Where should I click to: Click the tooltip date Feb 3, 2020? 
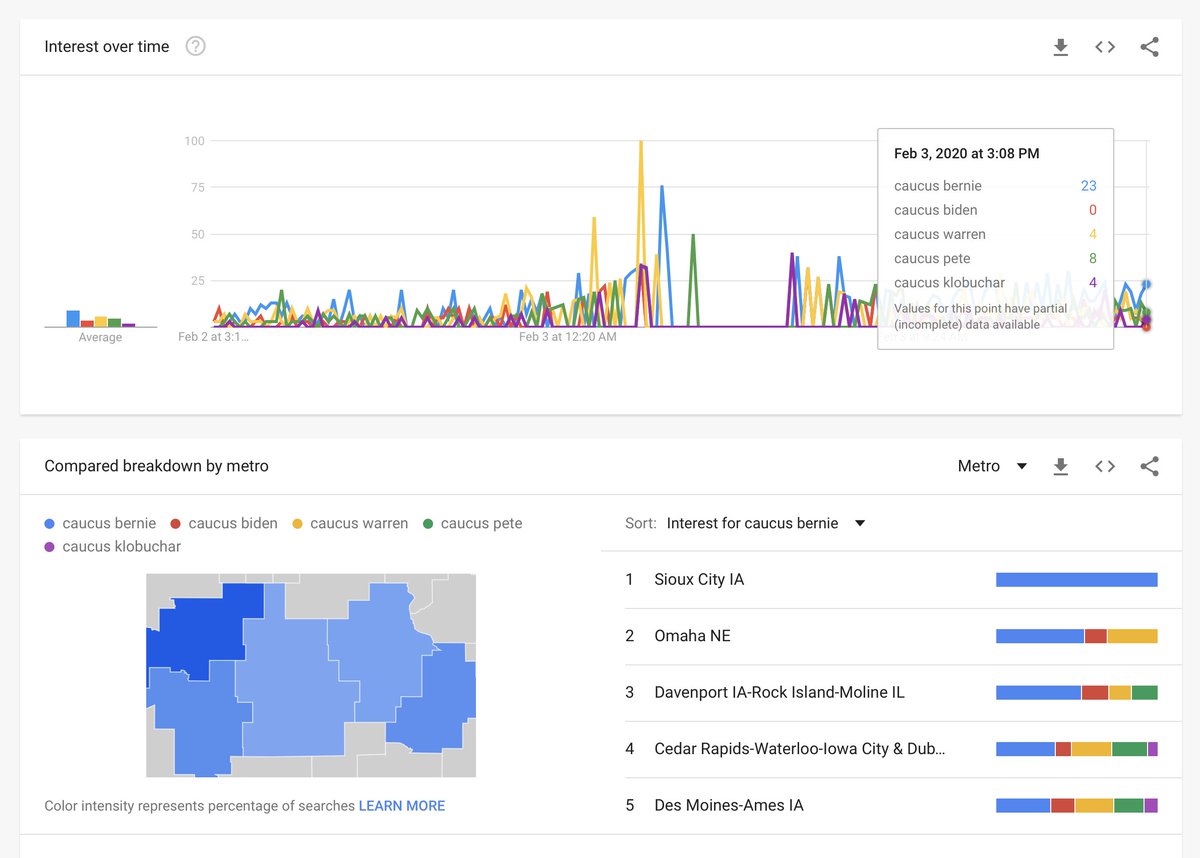click(967, 153)
